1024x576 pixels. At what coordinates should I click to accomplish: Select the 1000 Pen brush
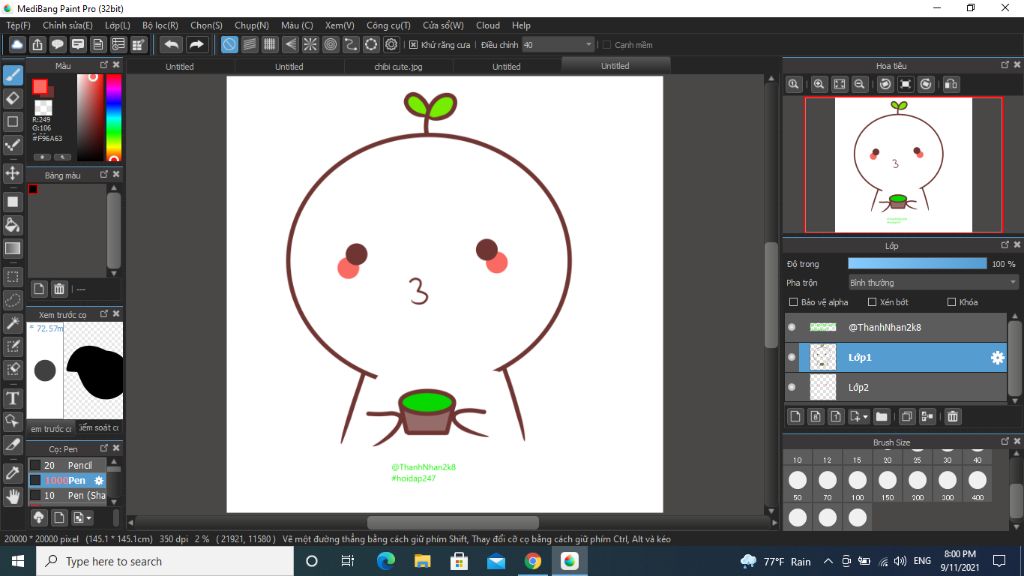point(67,480)
